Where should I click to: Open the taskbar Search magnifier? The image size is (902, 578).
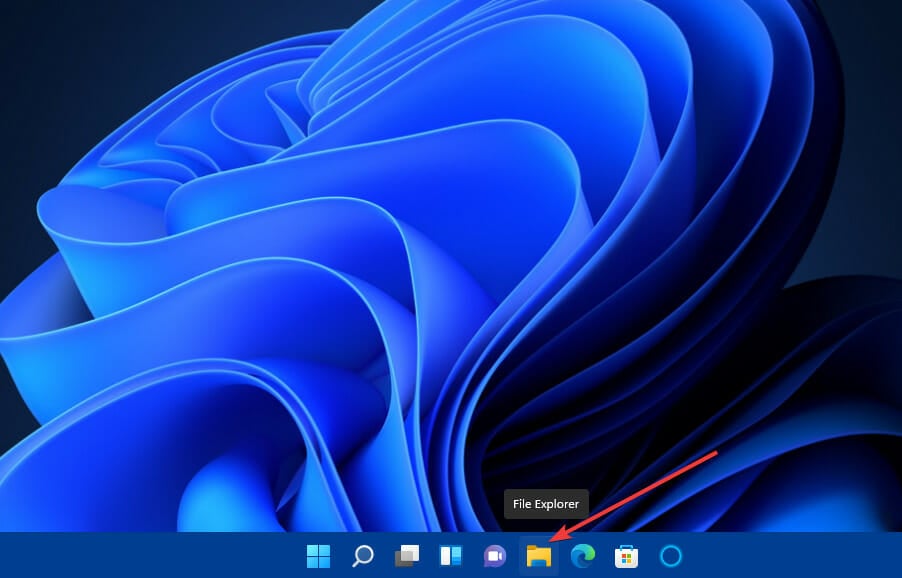(363, 556)
